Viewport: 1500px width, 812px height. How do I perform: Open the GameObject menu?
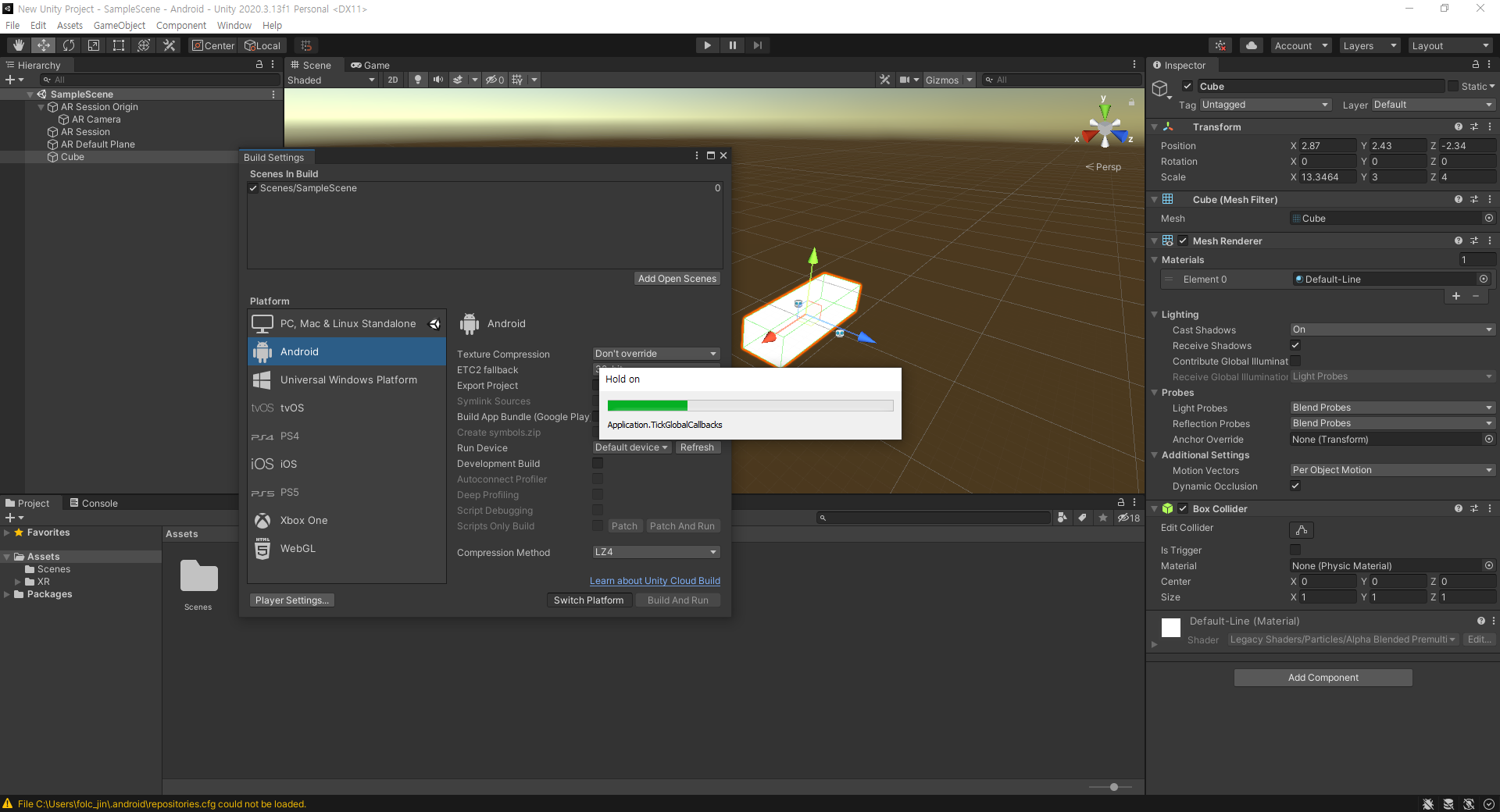pos(120,25)
